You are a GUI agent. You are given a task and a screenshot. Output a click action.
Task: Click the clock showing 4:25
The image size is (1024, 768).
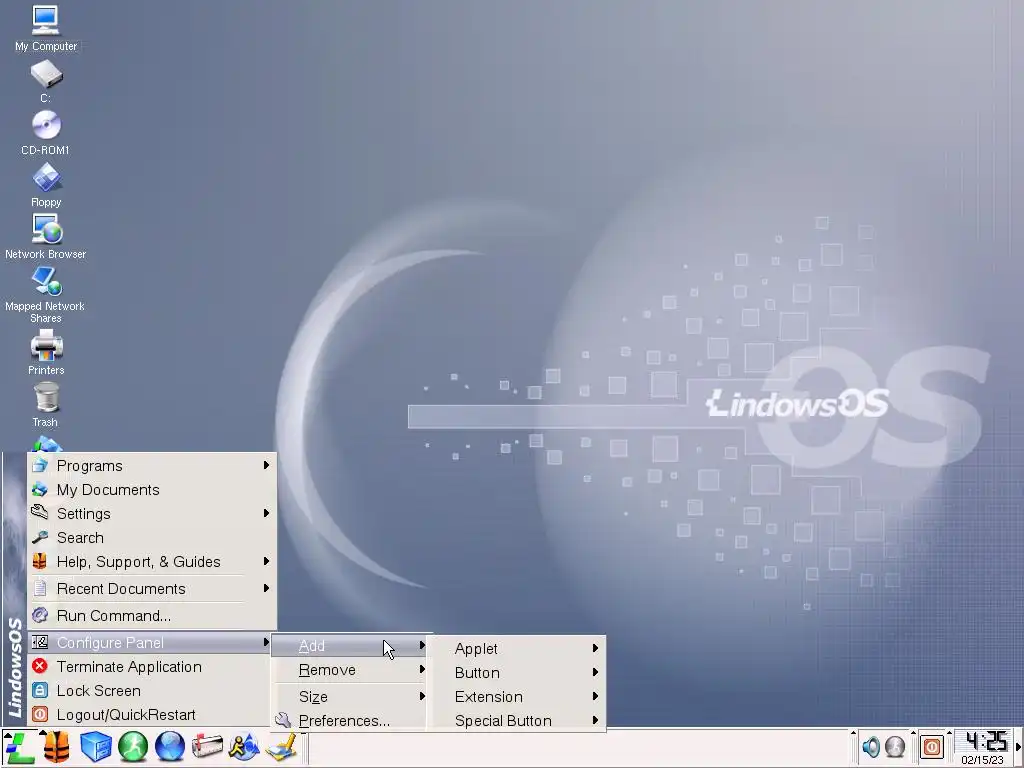(x=986, y=741)
